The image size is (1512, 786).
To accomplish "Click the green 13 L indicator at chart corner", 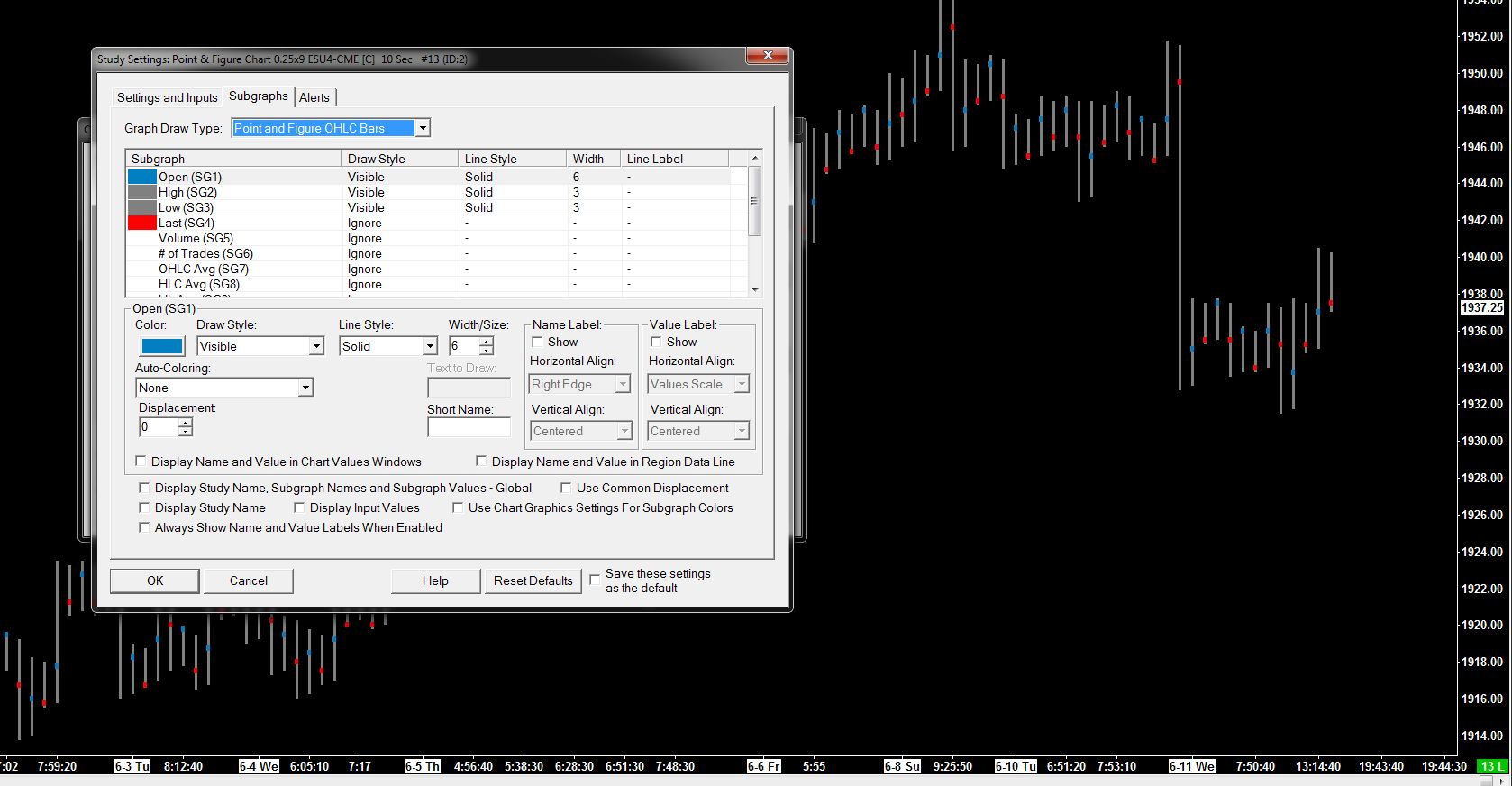I will tap(1492, 766).
